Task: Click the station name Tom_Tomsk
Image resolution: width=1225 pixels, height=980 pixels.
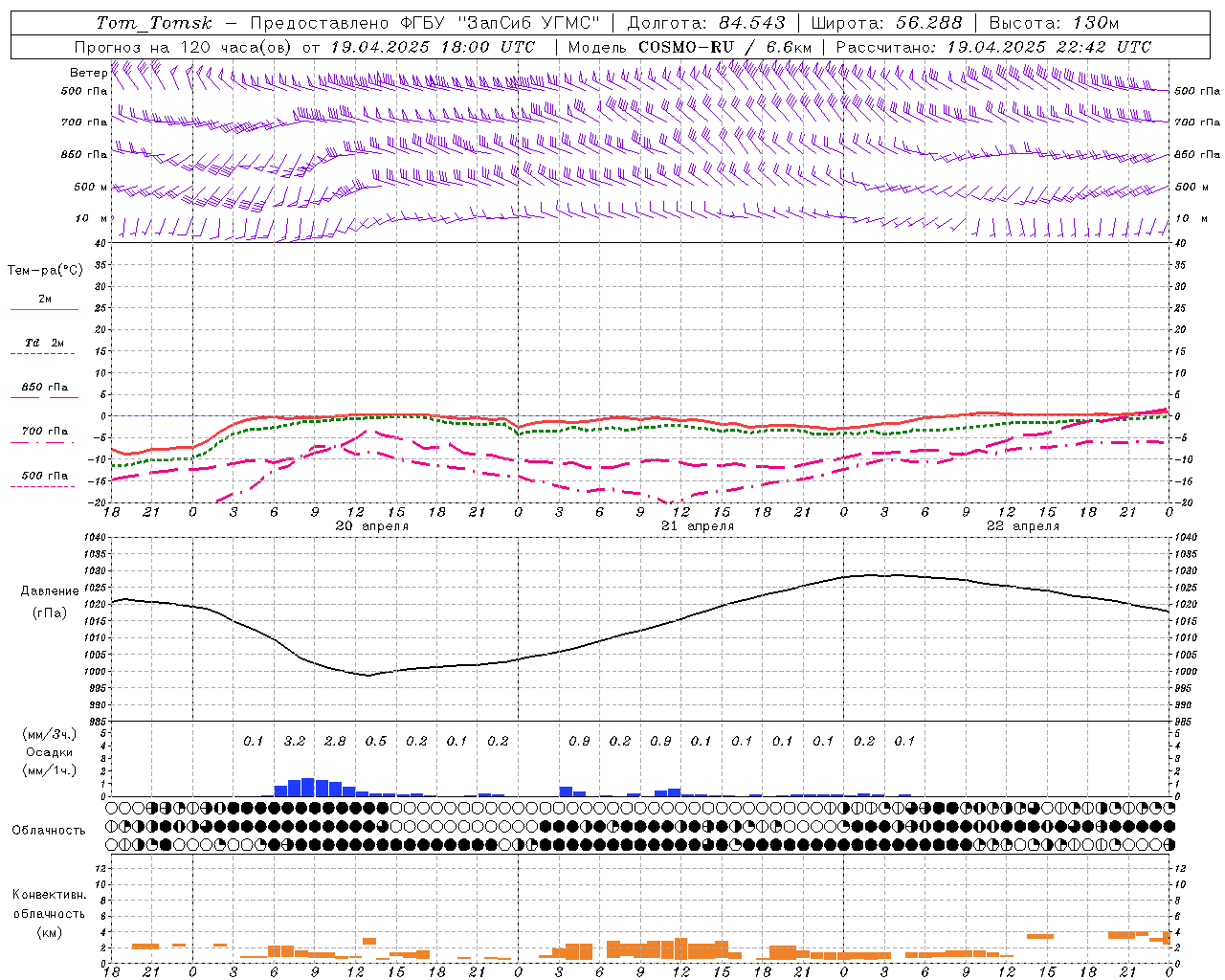Action: point(154,22)
